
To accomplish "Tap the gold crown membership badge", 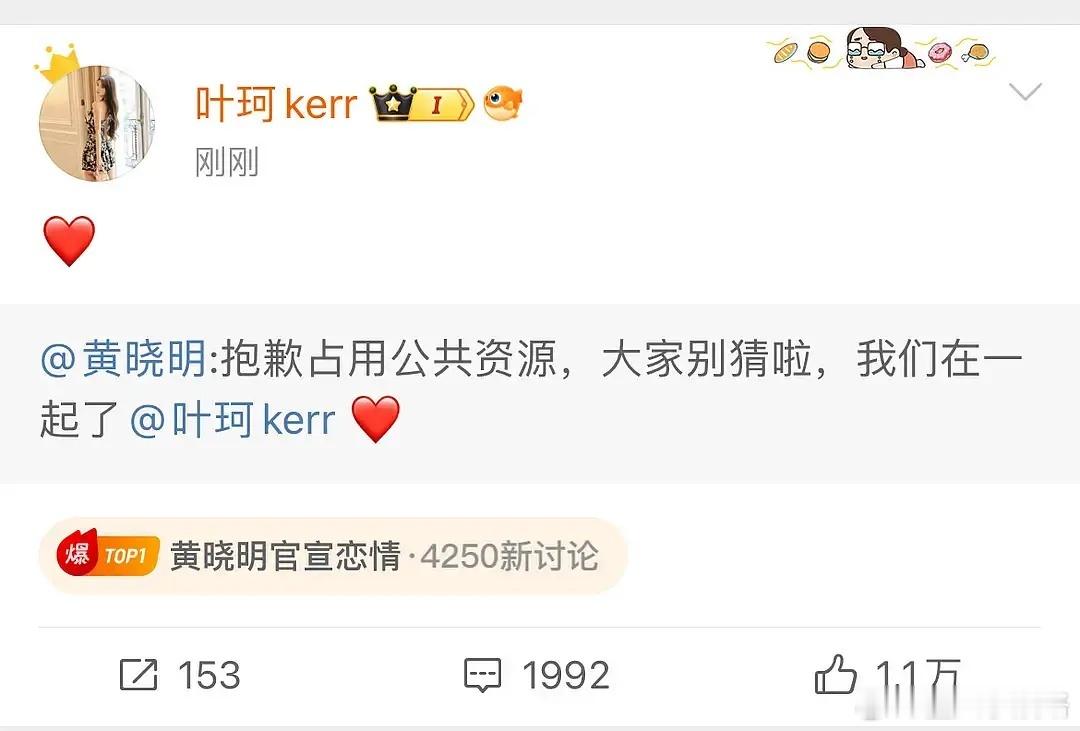I will click(393, 104).
